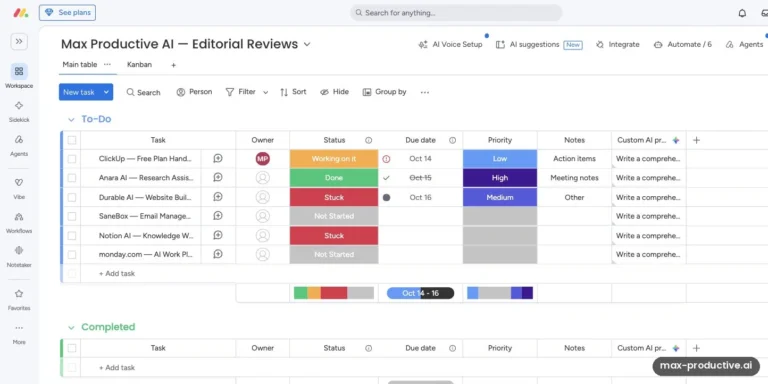This screenshot has height=384, width=768.
Task: Select all checkbox in Completed header
Action: tap(72, 348)
